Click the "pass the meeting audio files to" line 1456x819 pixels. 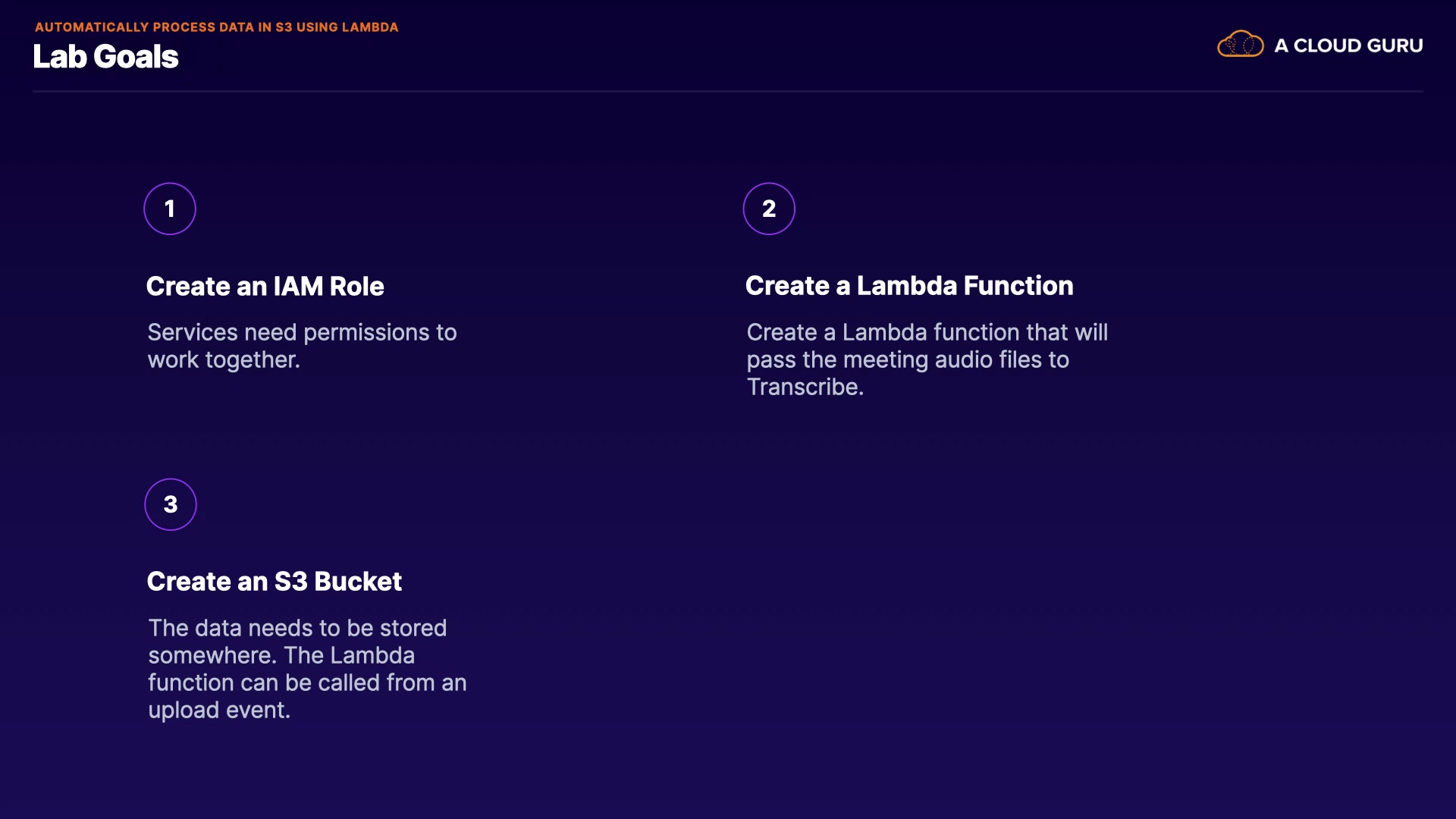pyautogui.click(x=908, y=359)
